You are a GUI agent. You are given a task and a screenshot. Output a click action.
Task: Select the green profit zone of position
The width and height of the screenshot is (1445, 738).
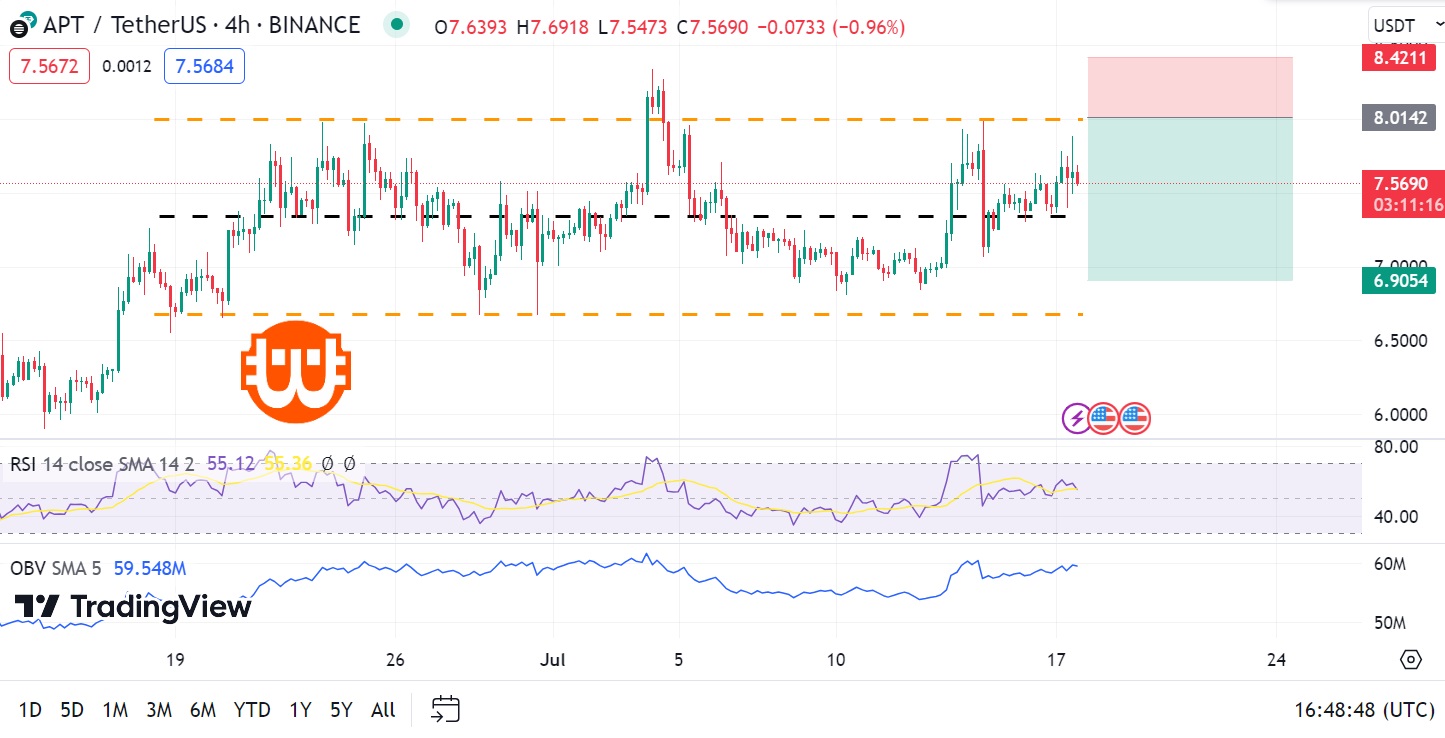click(x=1190, y=199)
